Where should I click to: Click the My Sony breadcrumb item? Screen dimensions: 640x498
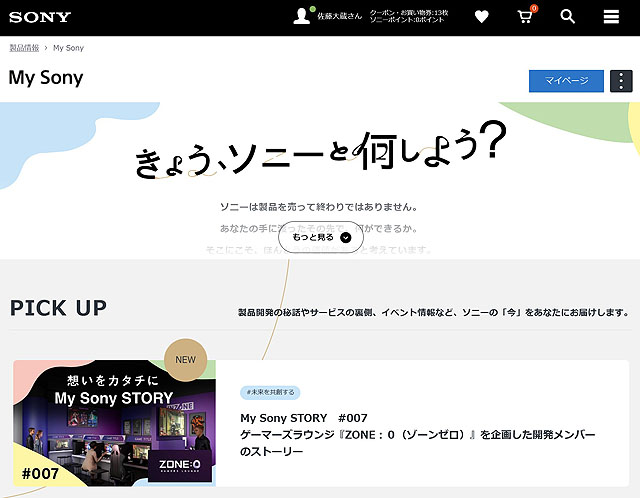[68, 47]
